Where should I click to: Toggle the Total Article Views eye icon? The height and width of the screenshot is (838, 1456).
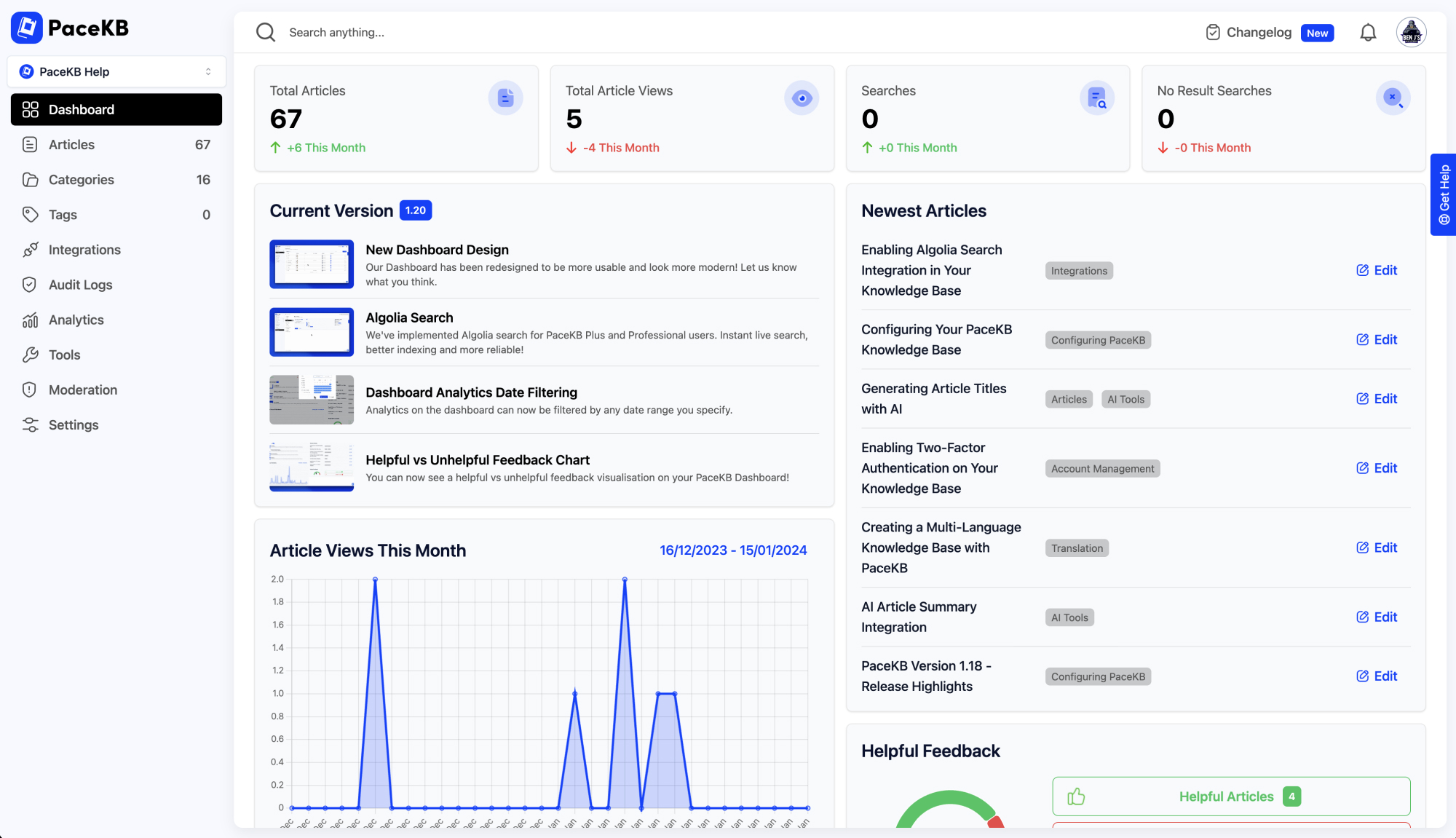tap(800, 97)
